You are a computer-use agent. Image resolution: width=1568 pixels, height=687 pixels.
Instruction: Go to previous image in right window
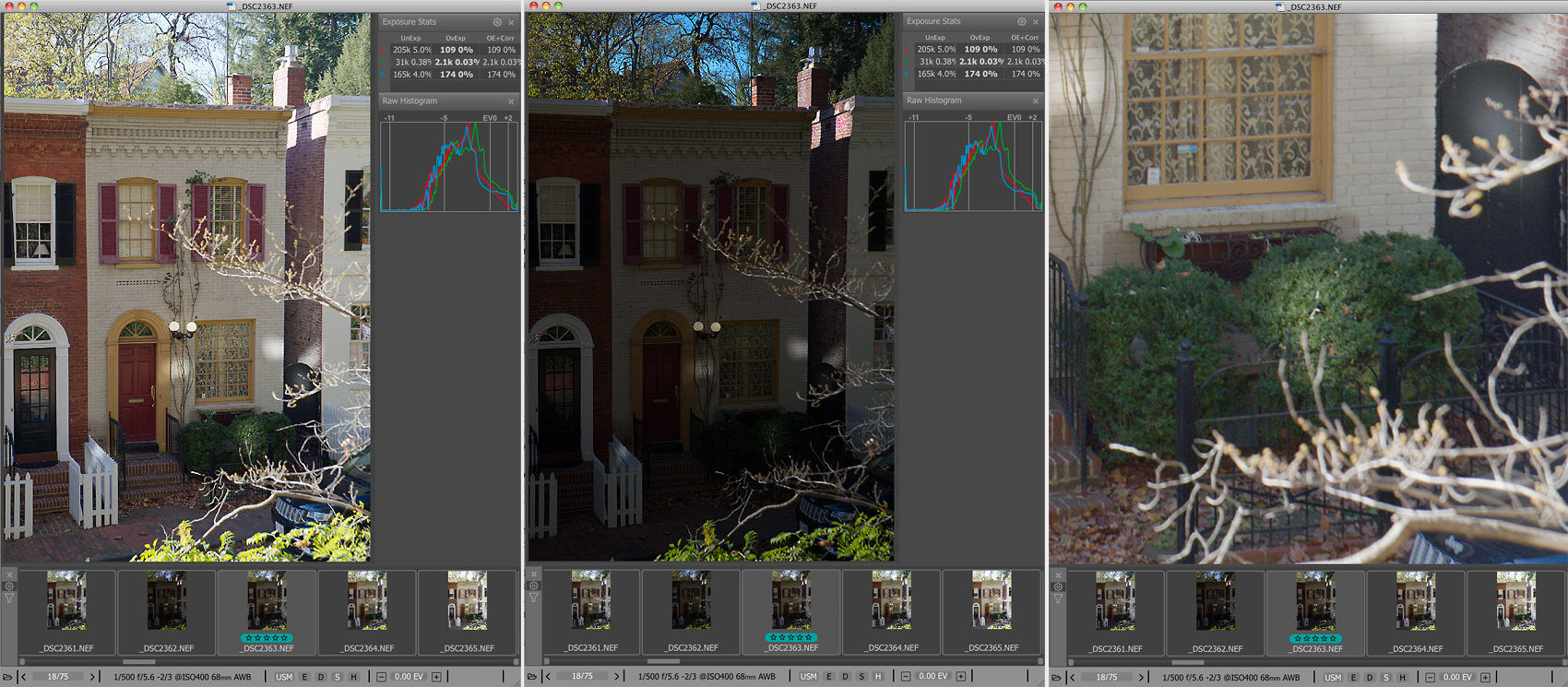1072,677
